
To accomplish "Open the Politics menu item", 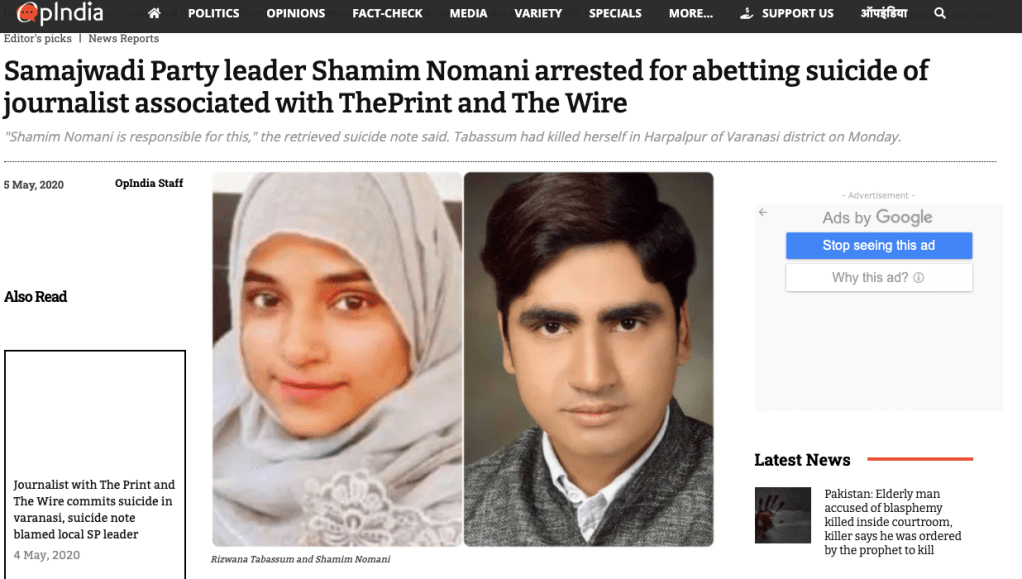I will click(x=213, y=13).
